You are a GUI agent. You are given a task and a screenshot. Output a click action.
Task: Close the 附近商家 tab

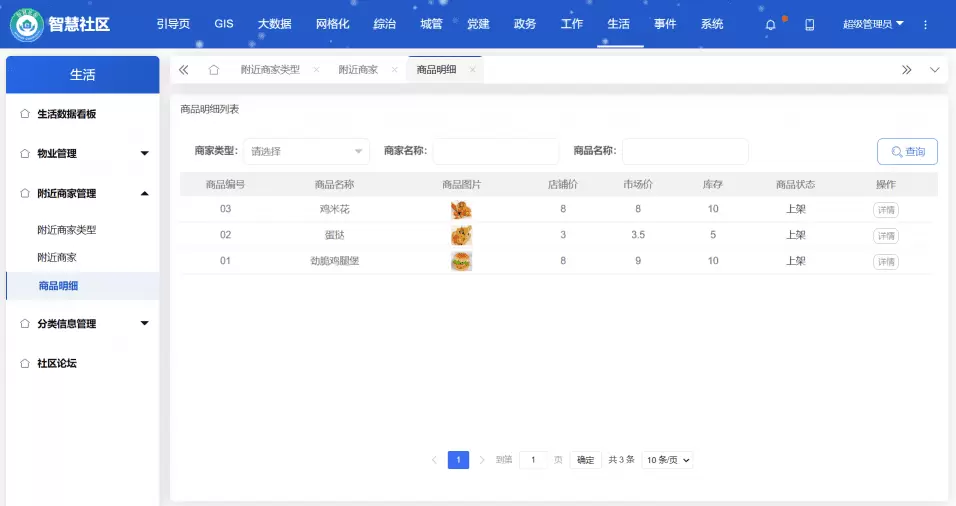[394, 70]
